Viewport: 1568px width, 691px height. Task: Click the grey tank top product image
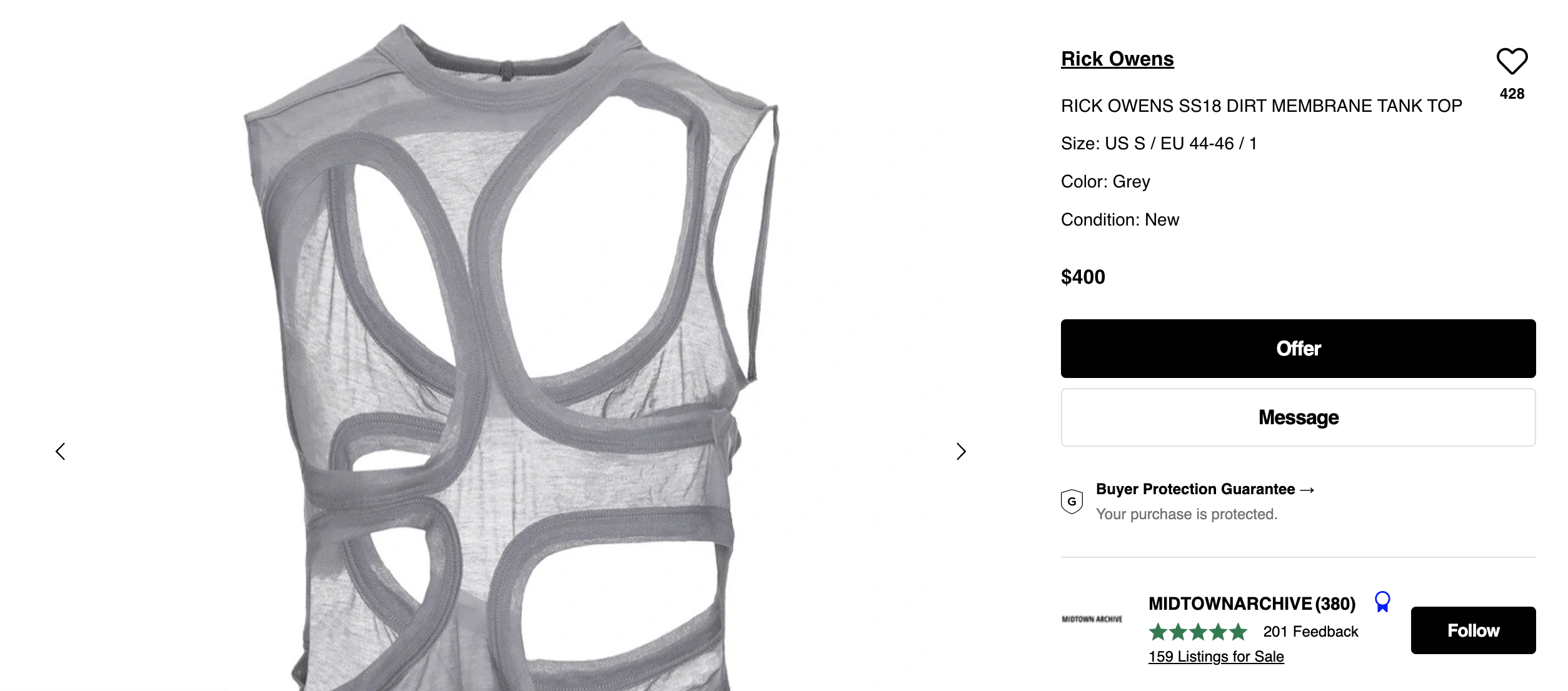[511, 356]
